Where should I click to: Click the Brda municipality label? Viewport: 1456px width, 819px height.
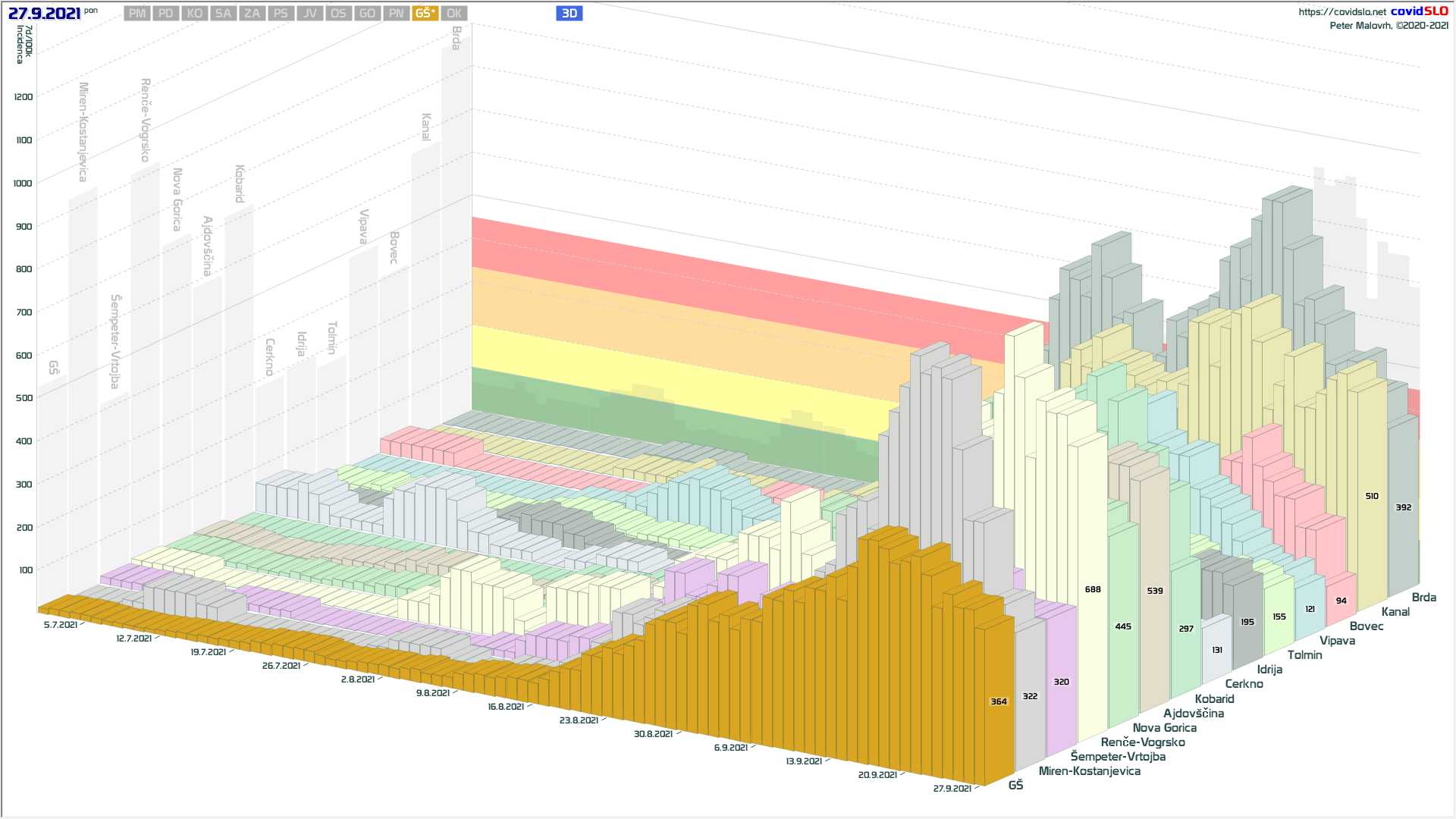[1423, 598]
